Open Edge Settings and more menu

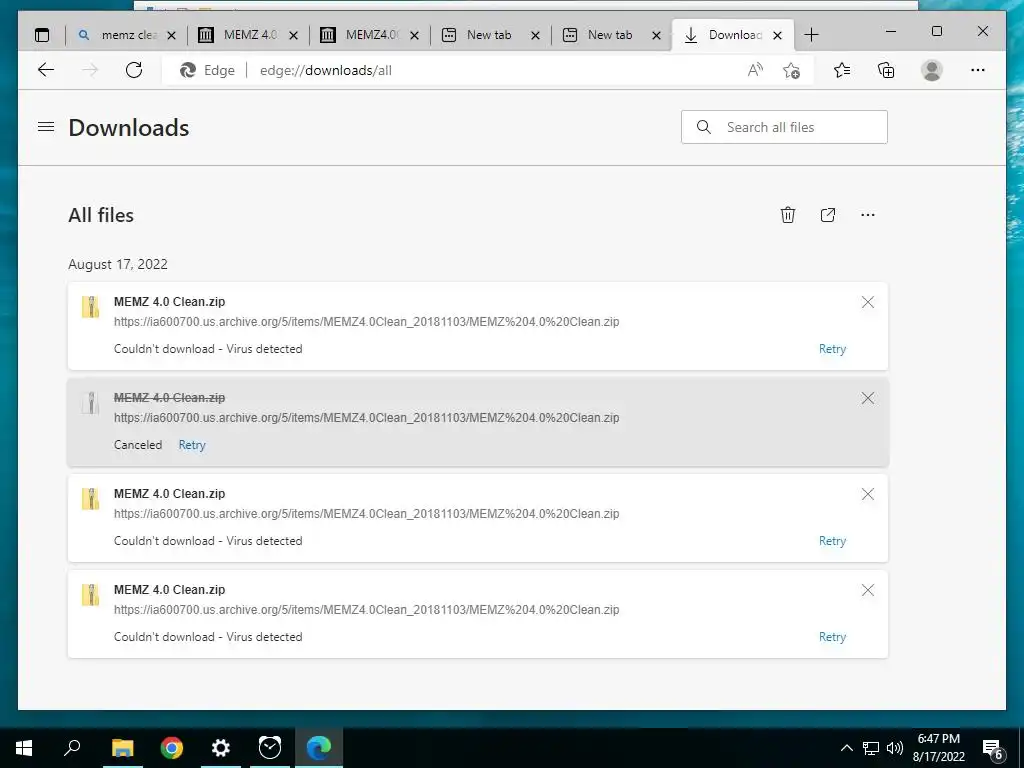click(978, 70)
